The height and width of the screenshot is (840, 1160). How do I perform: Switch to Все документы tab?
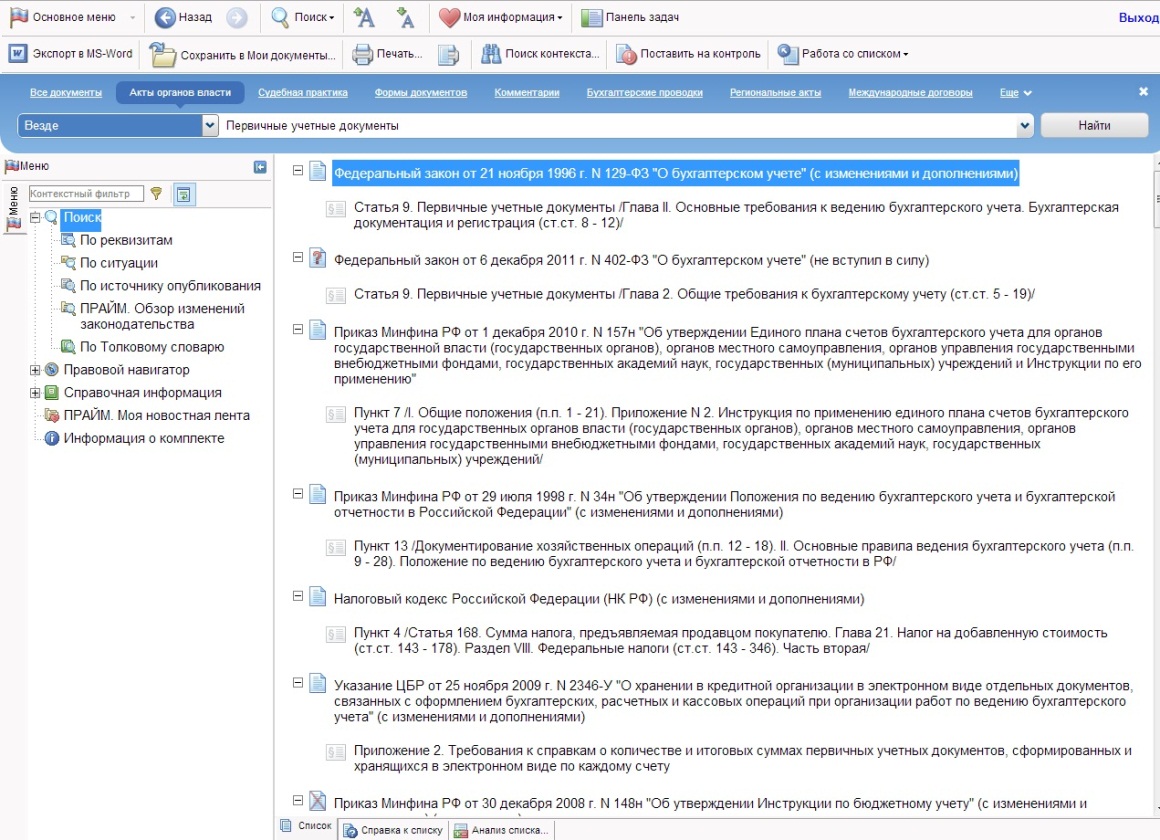(x=66, y=93)
